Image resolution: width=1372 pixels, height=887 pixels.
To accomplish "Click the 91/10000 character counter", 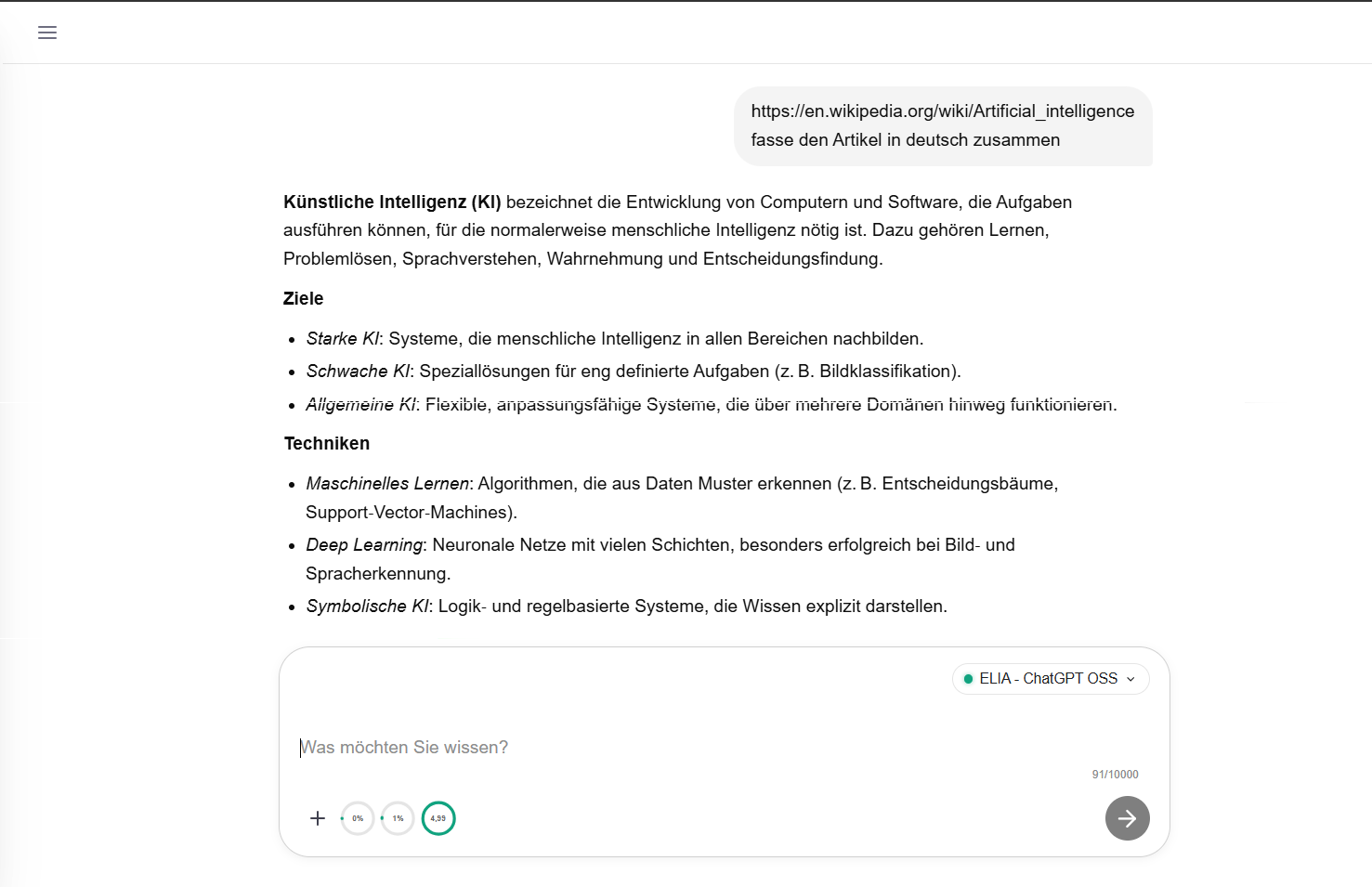I will (x=1114, y=774).
